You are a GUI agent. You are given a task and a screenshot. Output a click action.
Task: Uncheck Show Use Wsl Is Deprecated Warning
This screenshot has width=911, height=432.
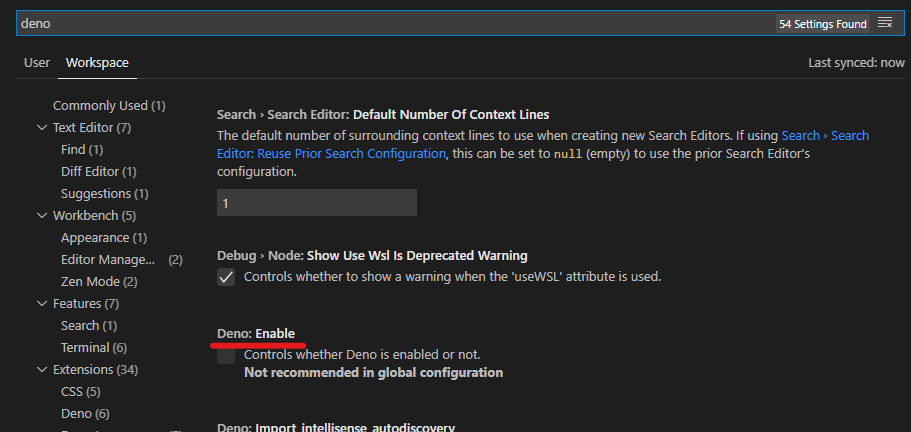pos(226,277)
